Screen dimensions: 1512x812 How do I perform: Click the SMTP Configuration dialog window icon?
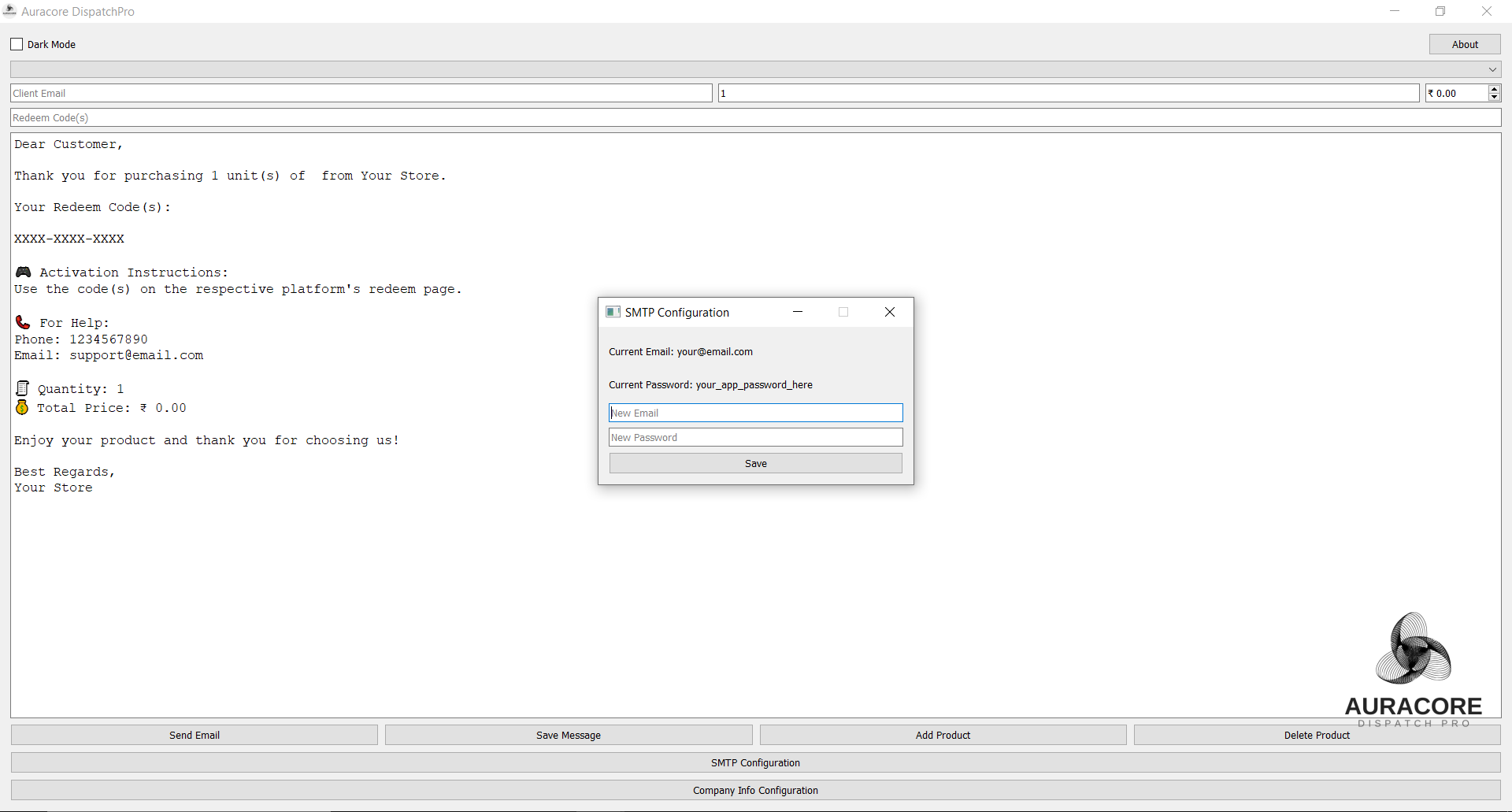[x=613, y=312]
